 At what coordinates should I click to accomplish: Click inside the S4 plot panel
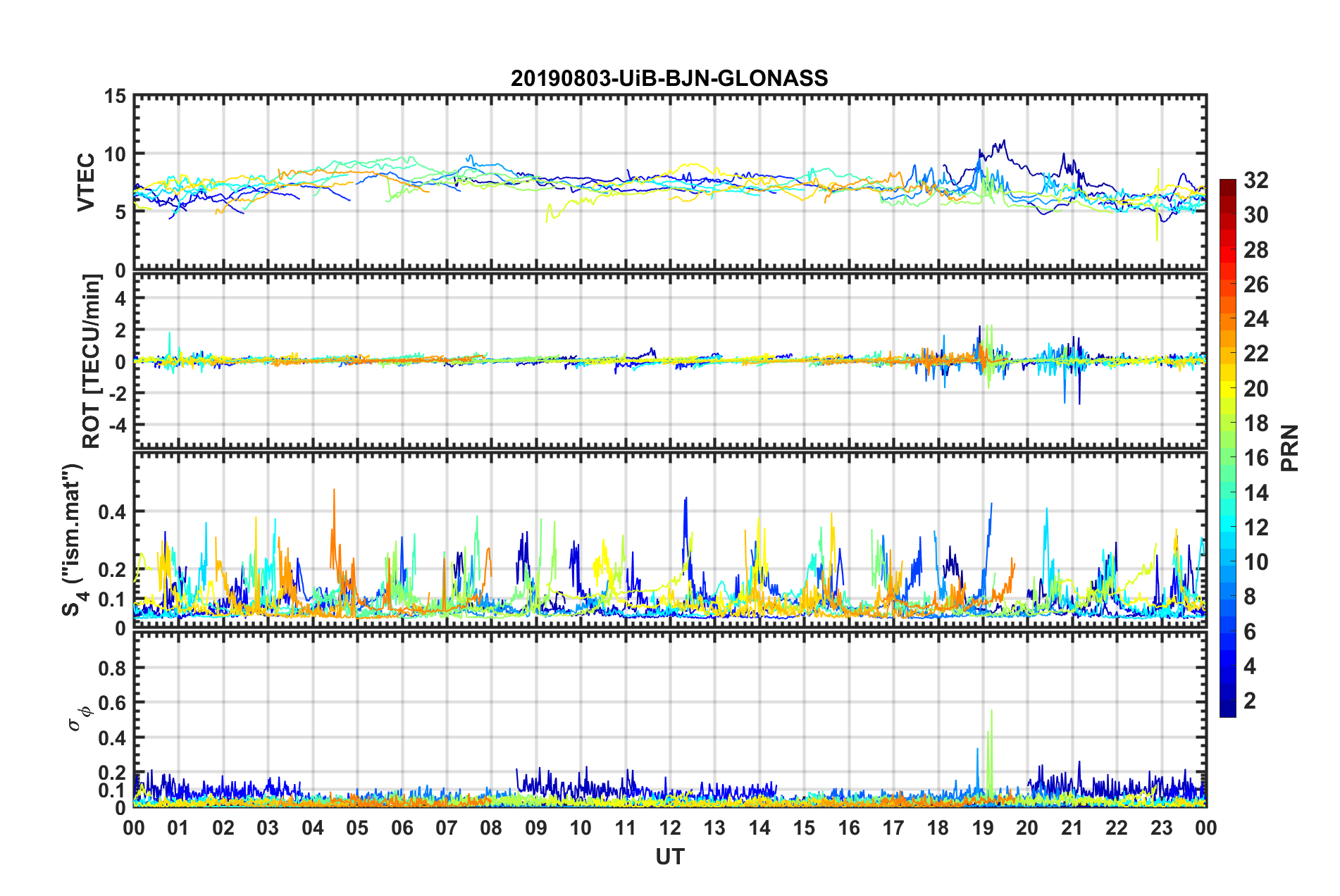coord(670,540)
